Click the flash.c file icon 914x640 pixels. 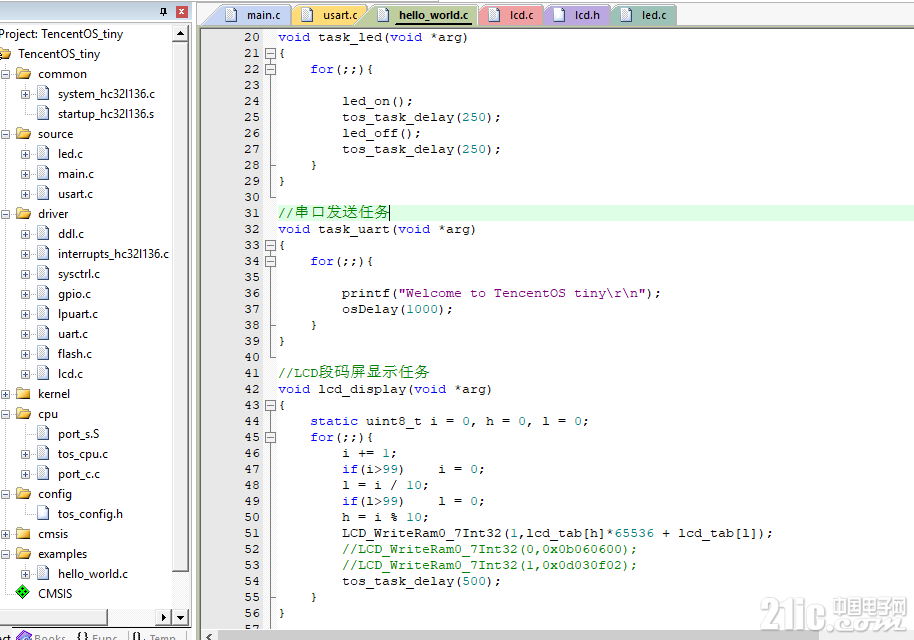(x=43, y=353)
